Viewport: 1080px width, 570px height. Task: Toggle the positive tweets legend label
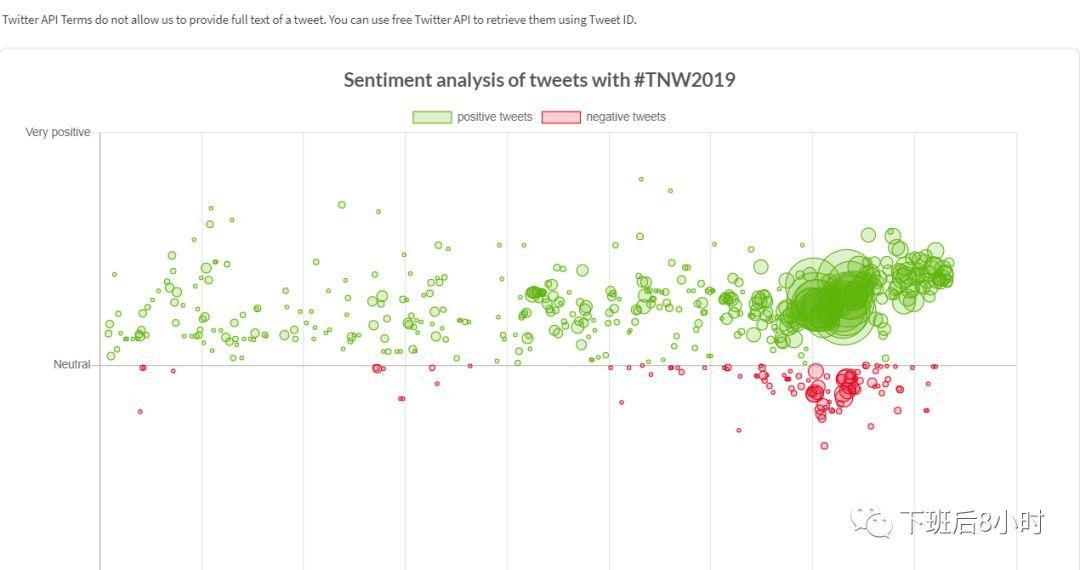tap(494, 117)
